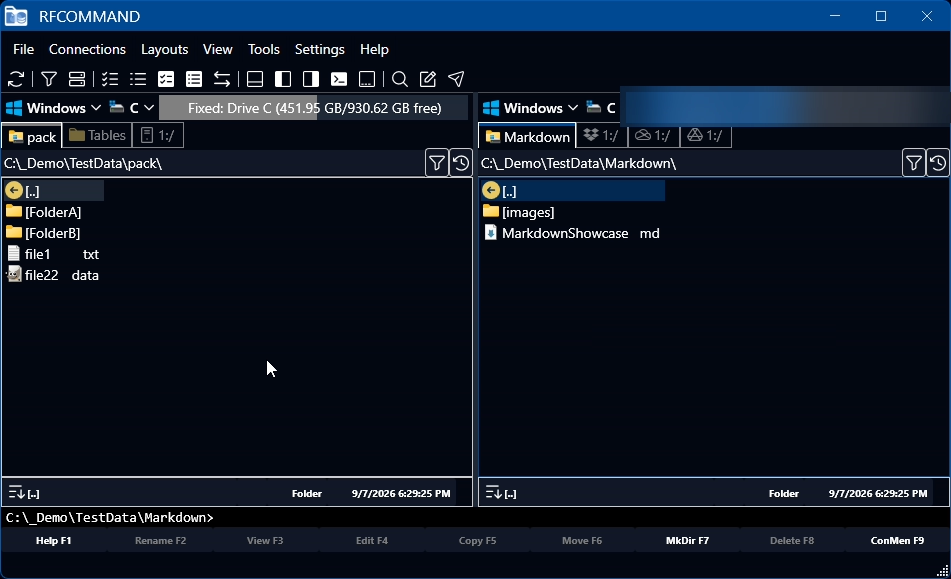Expand the left panel drive C dropdown

tap(132, 108)
